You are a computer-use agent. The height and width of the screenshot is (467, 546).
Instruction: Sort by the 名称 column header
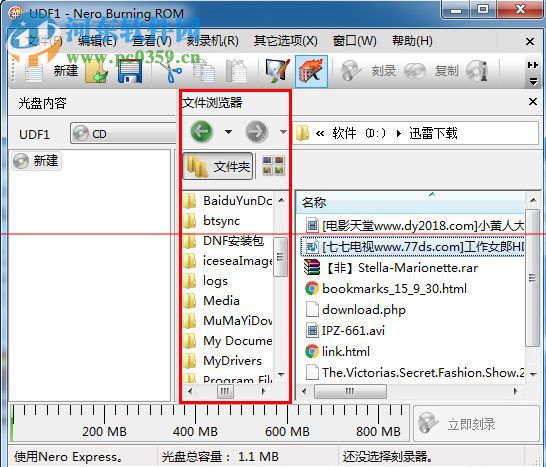click(x=410, y=202)
